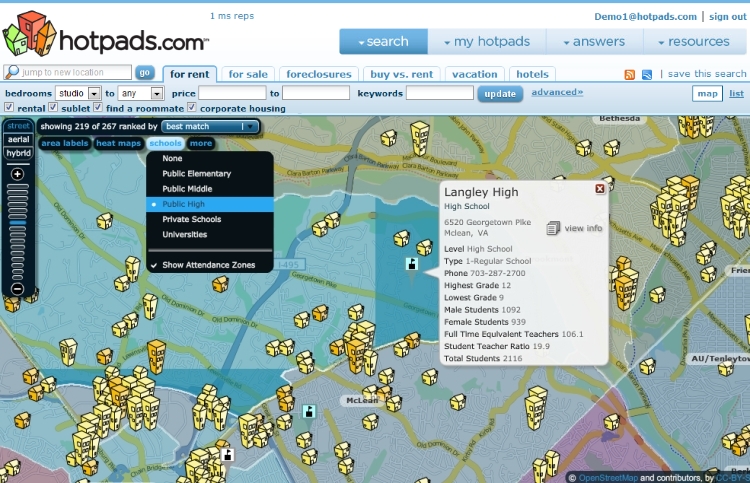The width and height of the screenshot is (750, 483).
Task: Click the school marker near McLean label
Action: coord(309,411)
